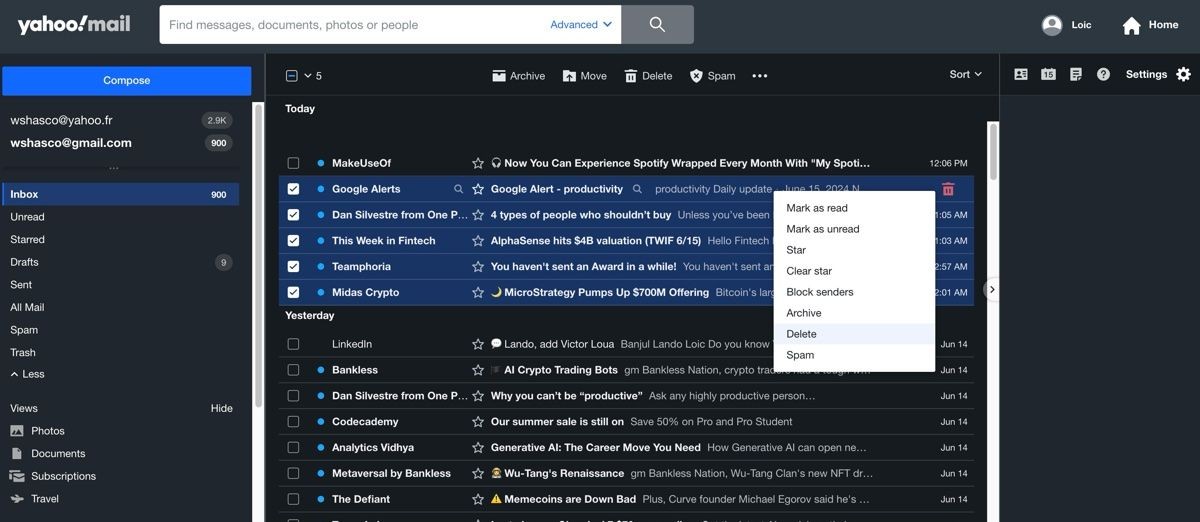The image size is (1200, 522).
Task: Open the Calendar icon in right toolbar
Action: (1048, 74)
